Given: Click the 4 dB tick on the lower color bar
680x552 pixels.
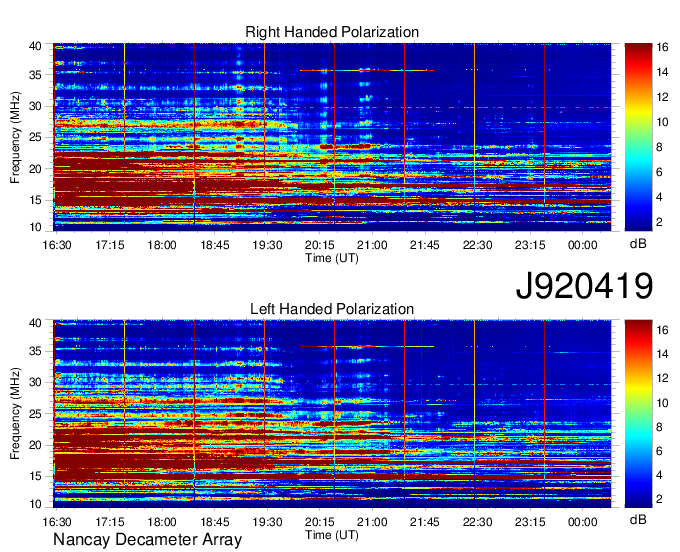Looking at the screenshot, I should (659, 475).
